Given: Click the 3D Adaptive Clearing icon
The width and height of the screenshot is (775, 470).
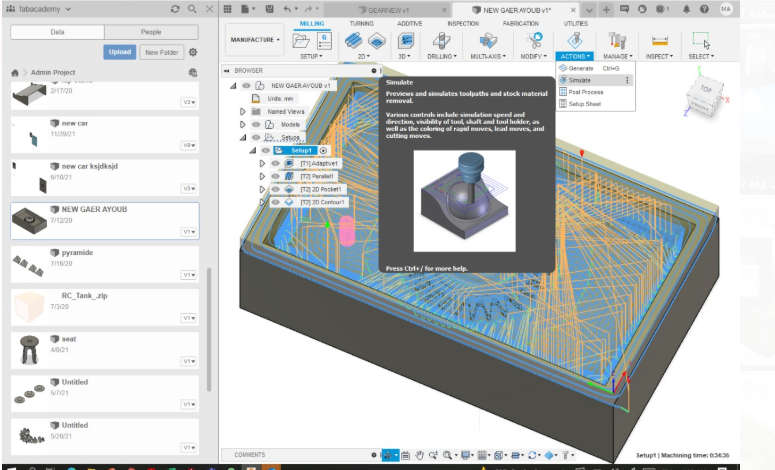Looking at the screenshot, I should pyautogui.click(x=405, y=41).
